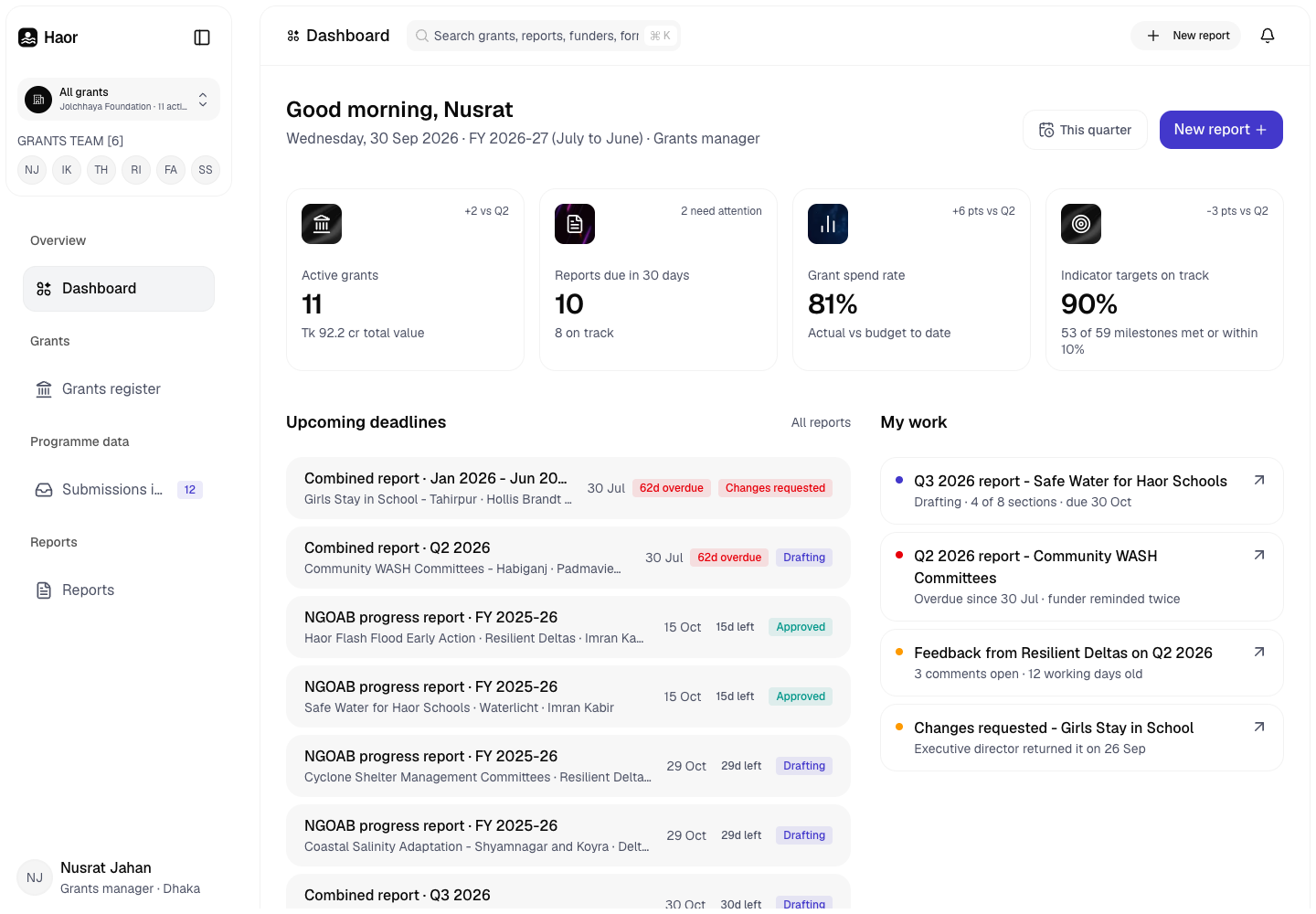Open Grants register in the sidebar
The height and width of the screenshot is (914, 1316).
[119, 389]
